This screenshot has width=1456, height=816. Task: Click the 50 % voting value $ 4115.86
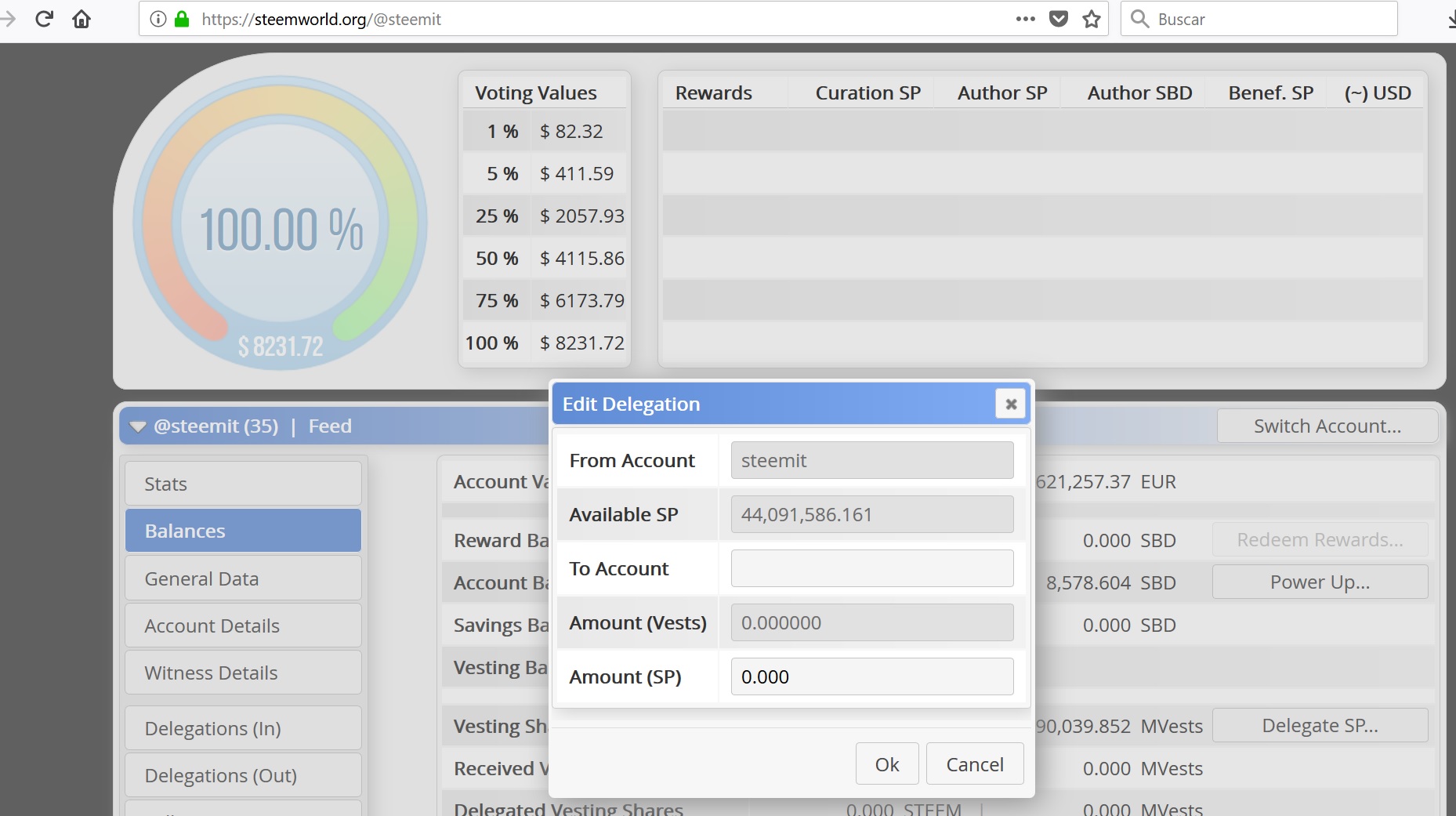point(581,258)
